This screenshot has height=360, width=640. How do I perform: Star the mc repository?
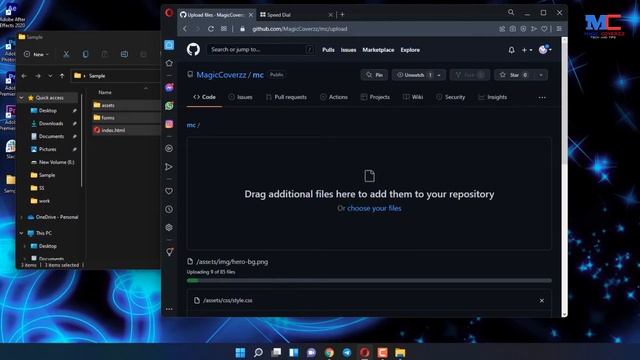(x=514, y=75)
